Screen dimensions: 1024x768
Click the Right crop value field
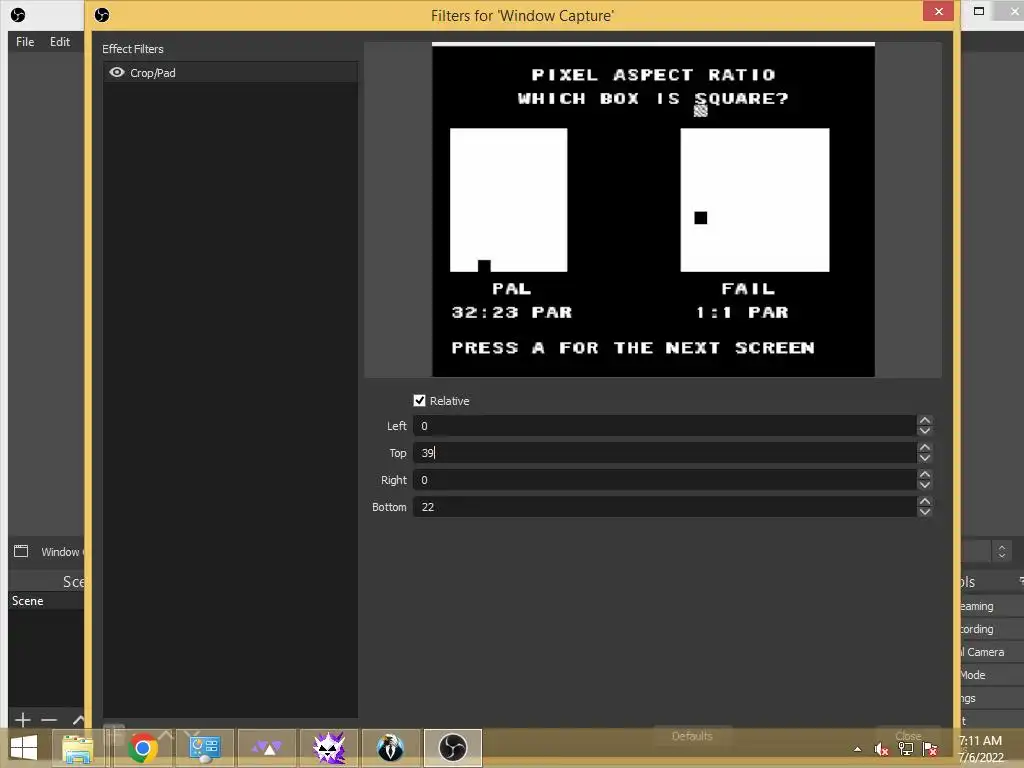click(664, 480)
